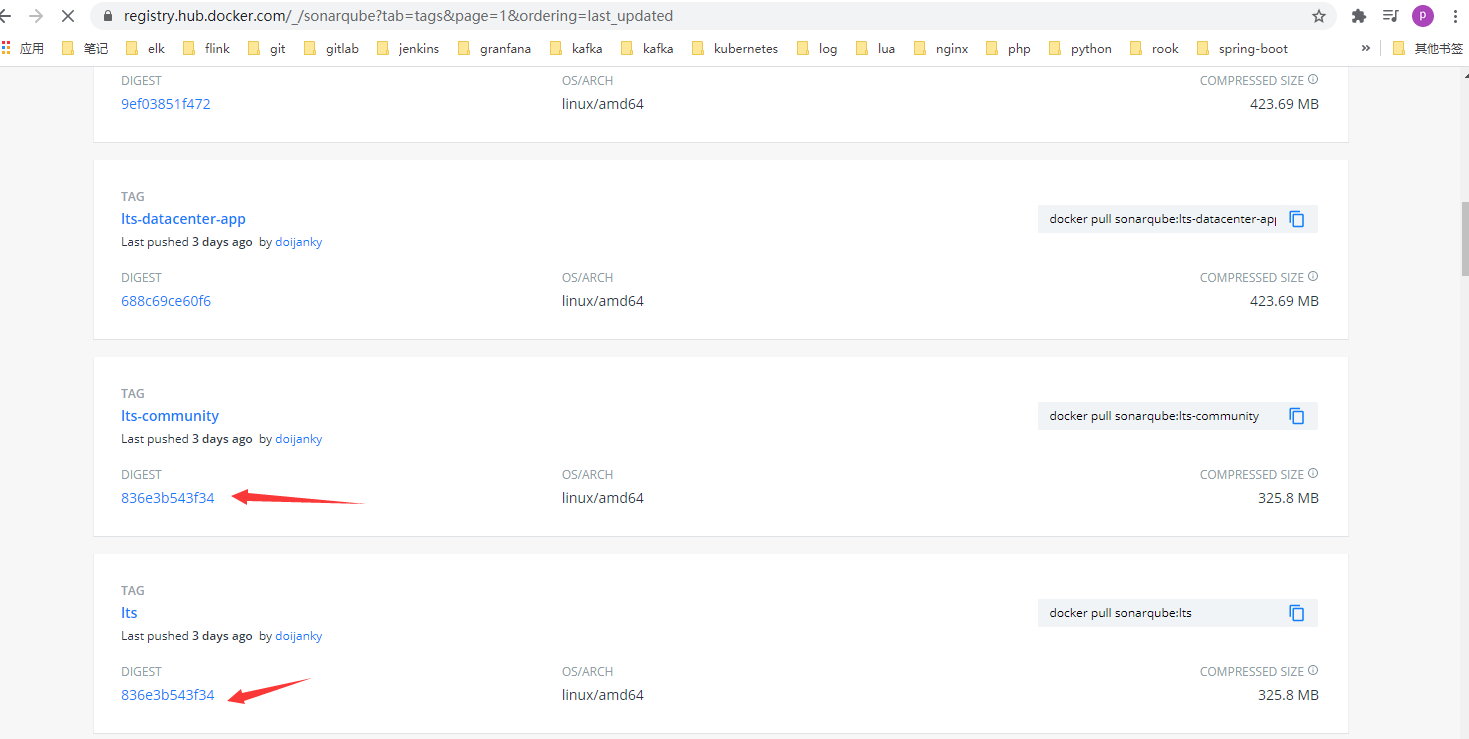Viewport: 1469px width, 739px height.
Task: Copy the lts-community pull command
Action: point(1297,416)
